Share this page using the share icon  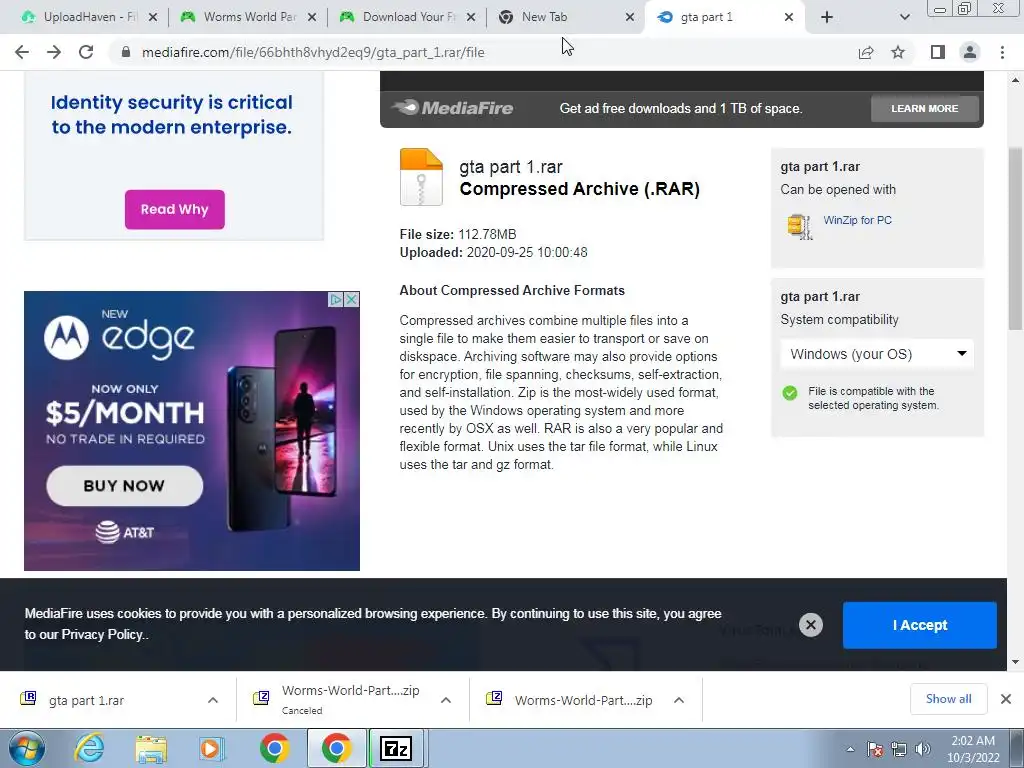[866, 52]
